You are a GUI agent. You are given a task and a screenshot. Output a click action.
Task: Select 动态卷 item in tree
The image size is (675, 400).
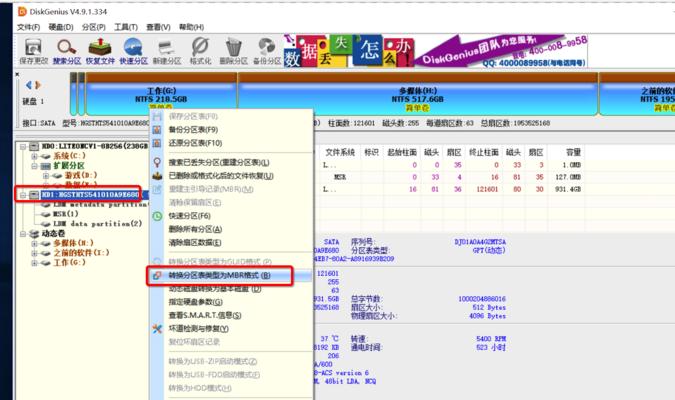(x=53, y=234)
